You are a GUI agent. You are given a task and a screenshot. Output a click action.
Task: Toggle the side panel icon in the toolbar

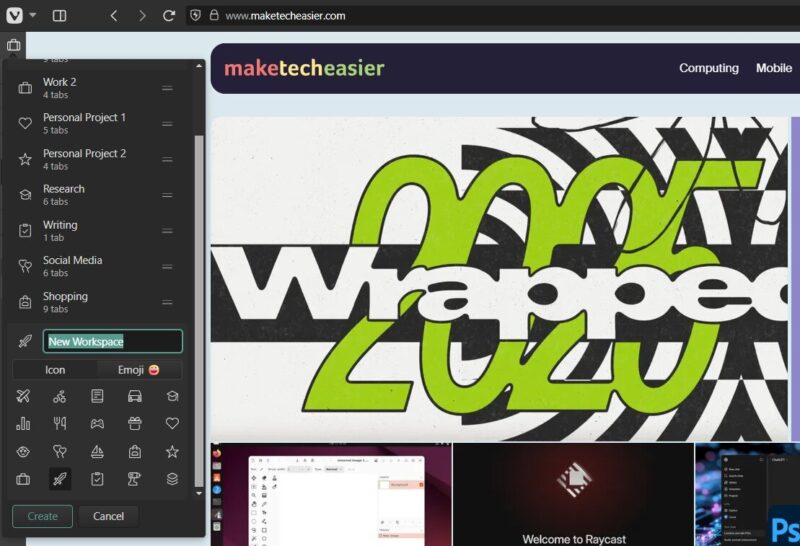point(59,16)
